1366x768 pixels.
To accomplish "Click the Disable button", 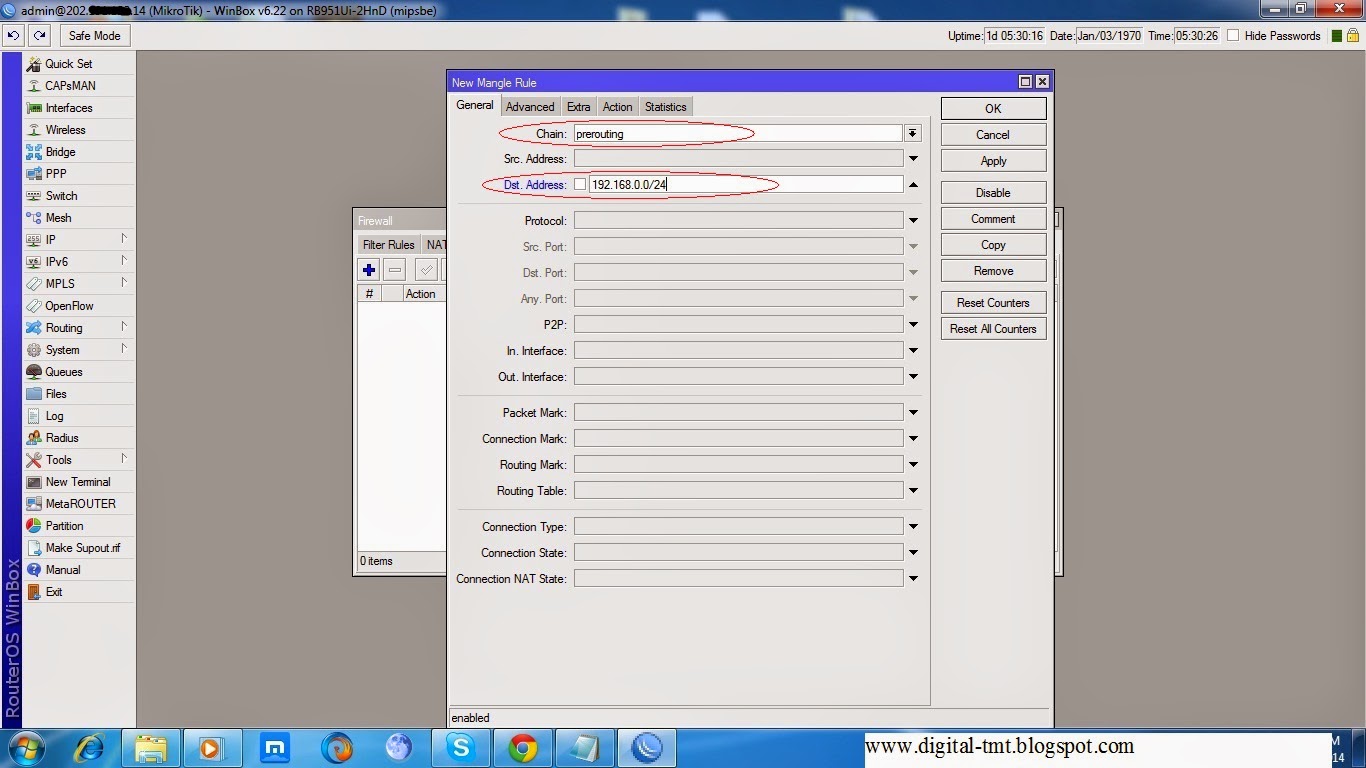I will [993, 192].
